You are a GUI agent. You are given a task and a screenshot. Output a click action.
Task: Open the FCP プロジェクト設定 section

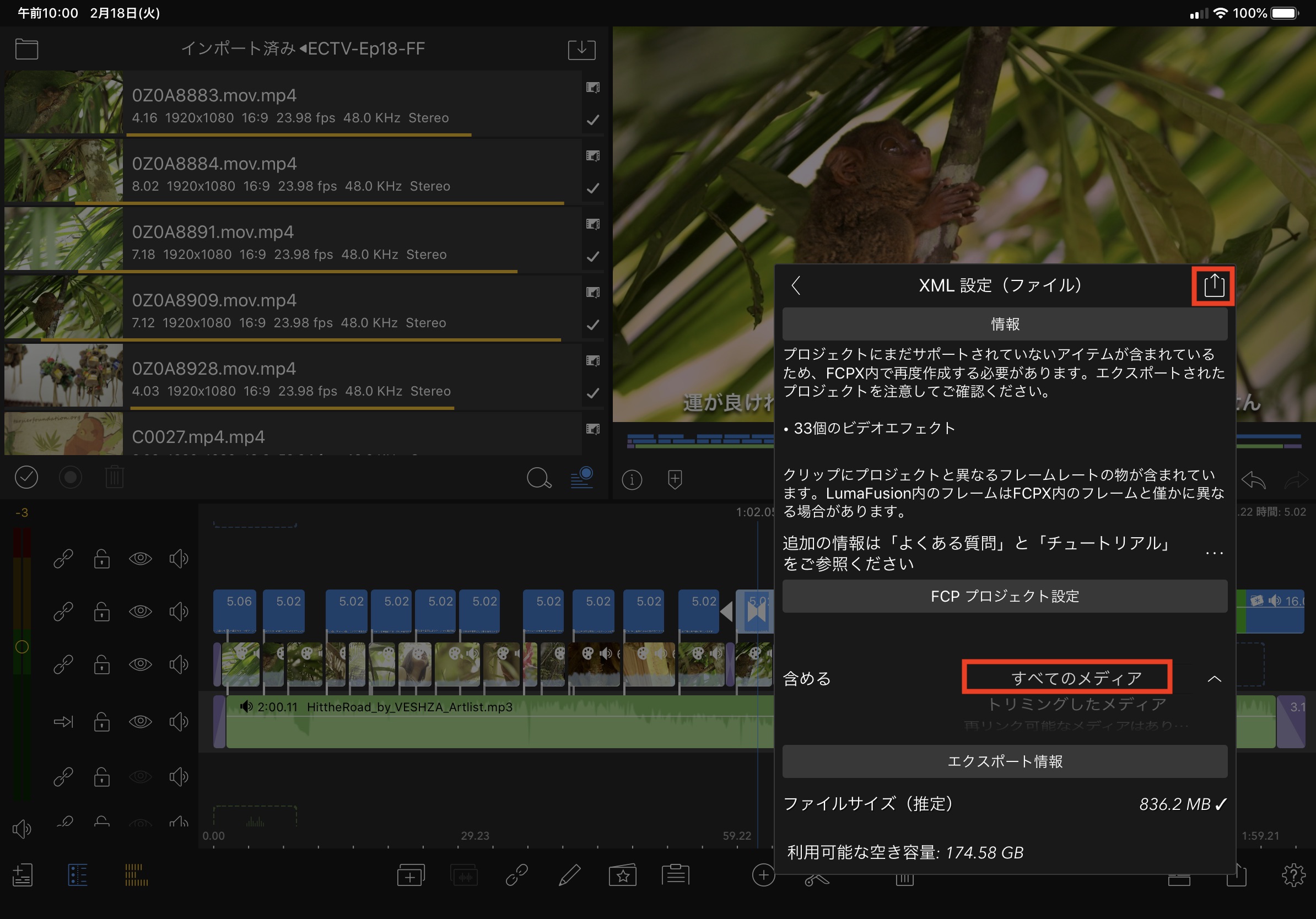[1004, 597]
